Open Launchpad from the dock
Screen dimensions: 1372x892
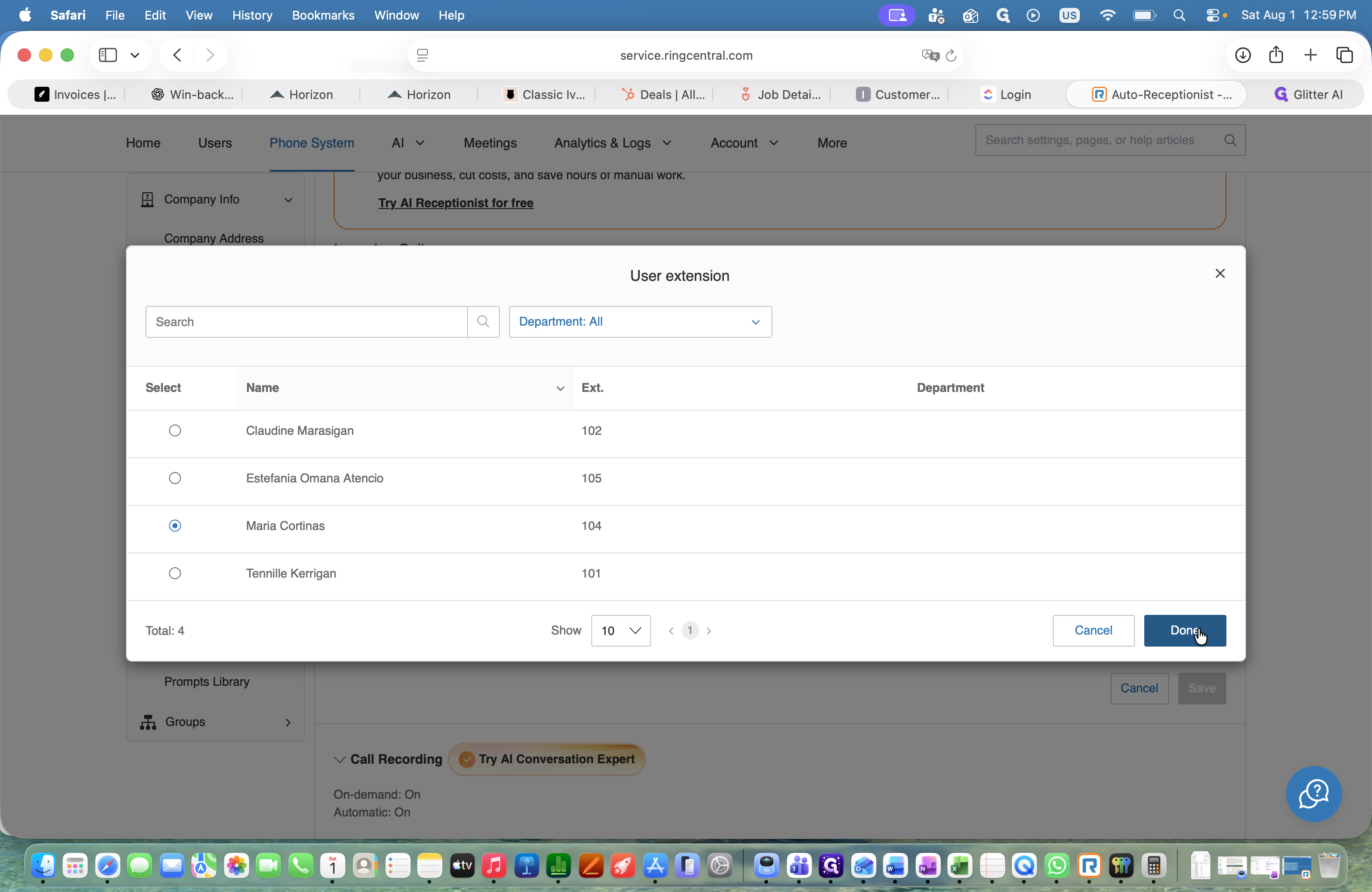point(75,865)
